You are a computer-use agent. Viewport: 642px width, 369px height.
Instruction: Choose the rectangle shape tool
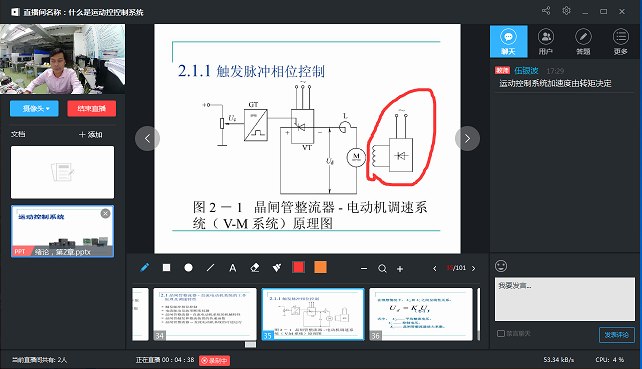[x=166, y=268]
